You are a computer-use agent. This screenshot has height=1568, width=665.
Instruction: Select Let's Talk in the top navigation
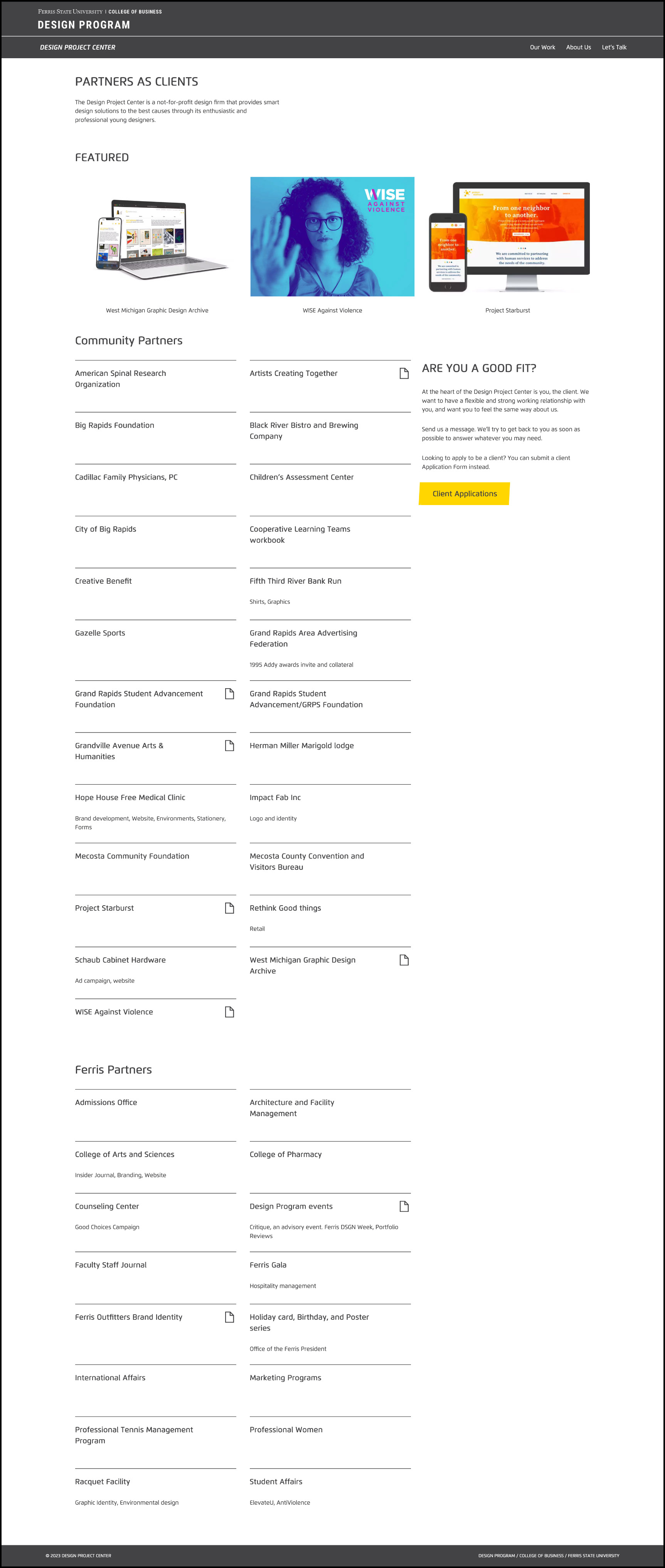pyautogui.click(x=614, y=47)
